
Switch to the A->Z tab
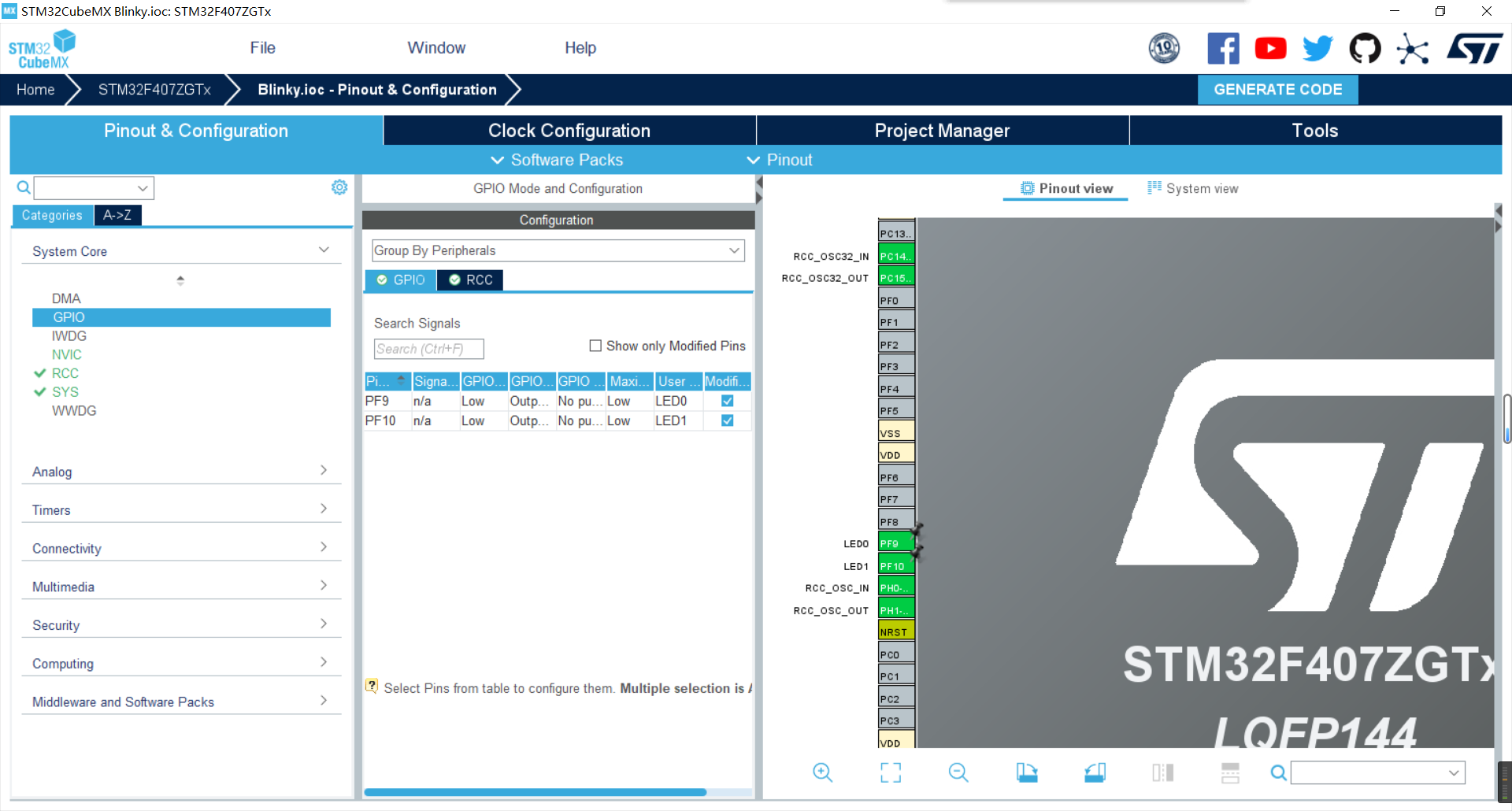pyautogui.click(x=117, y=215)
